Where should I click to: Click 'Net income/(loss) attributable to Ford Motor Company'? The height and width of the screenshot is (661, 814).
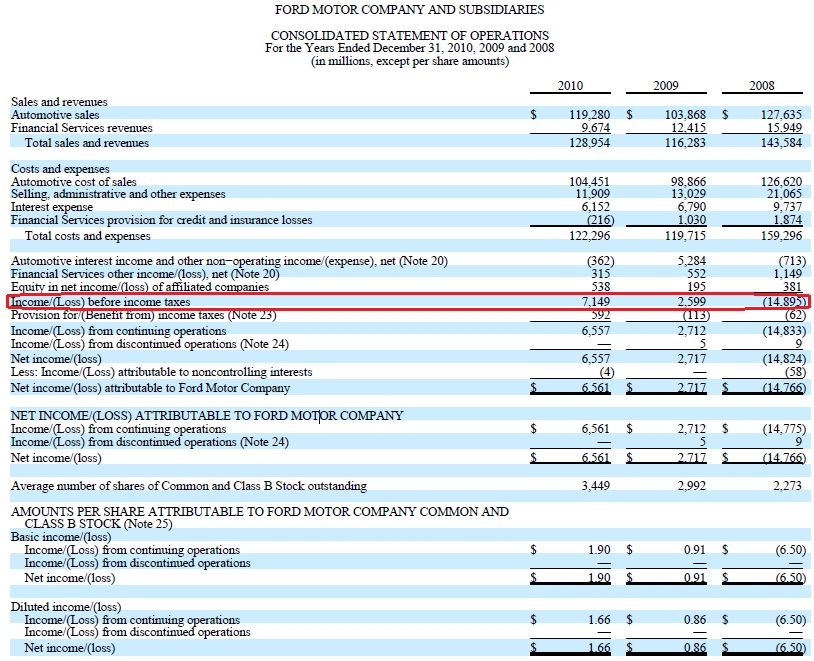150,388
